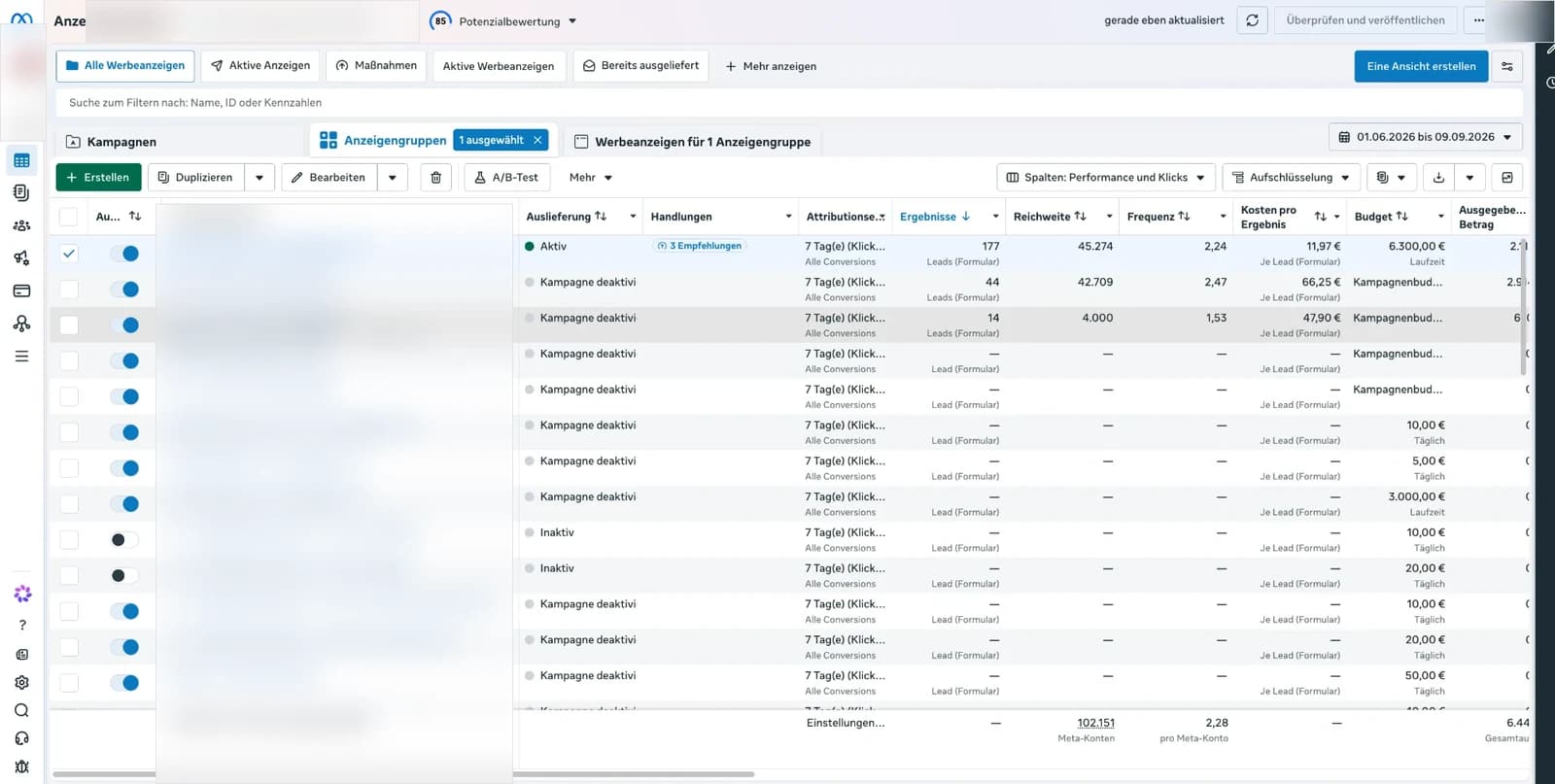Screen dimensions: 1555x784
Task: Open view filter settings icon beside 'Eine Ansicht erstellen'
Action: 1506,66
